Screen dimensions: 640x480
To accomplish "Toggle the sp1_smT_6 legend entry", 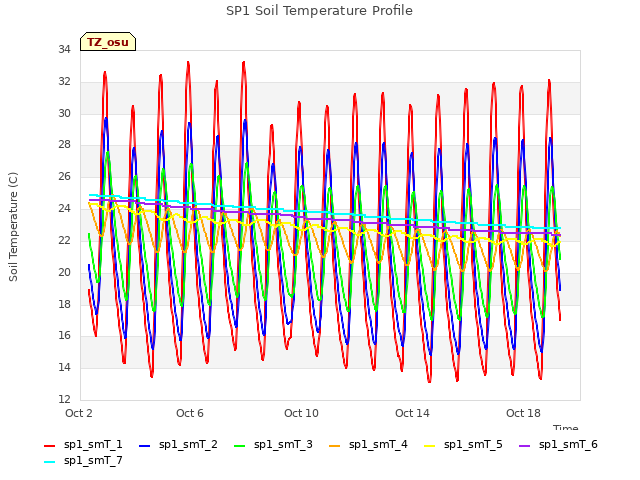I will [558, 444].
